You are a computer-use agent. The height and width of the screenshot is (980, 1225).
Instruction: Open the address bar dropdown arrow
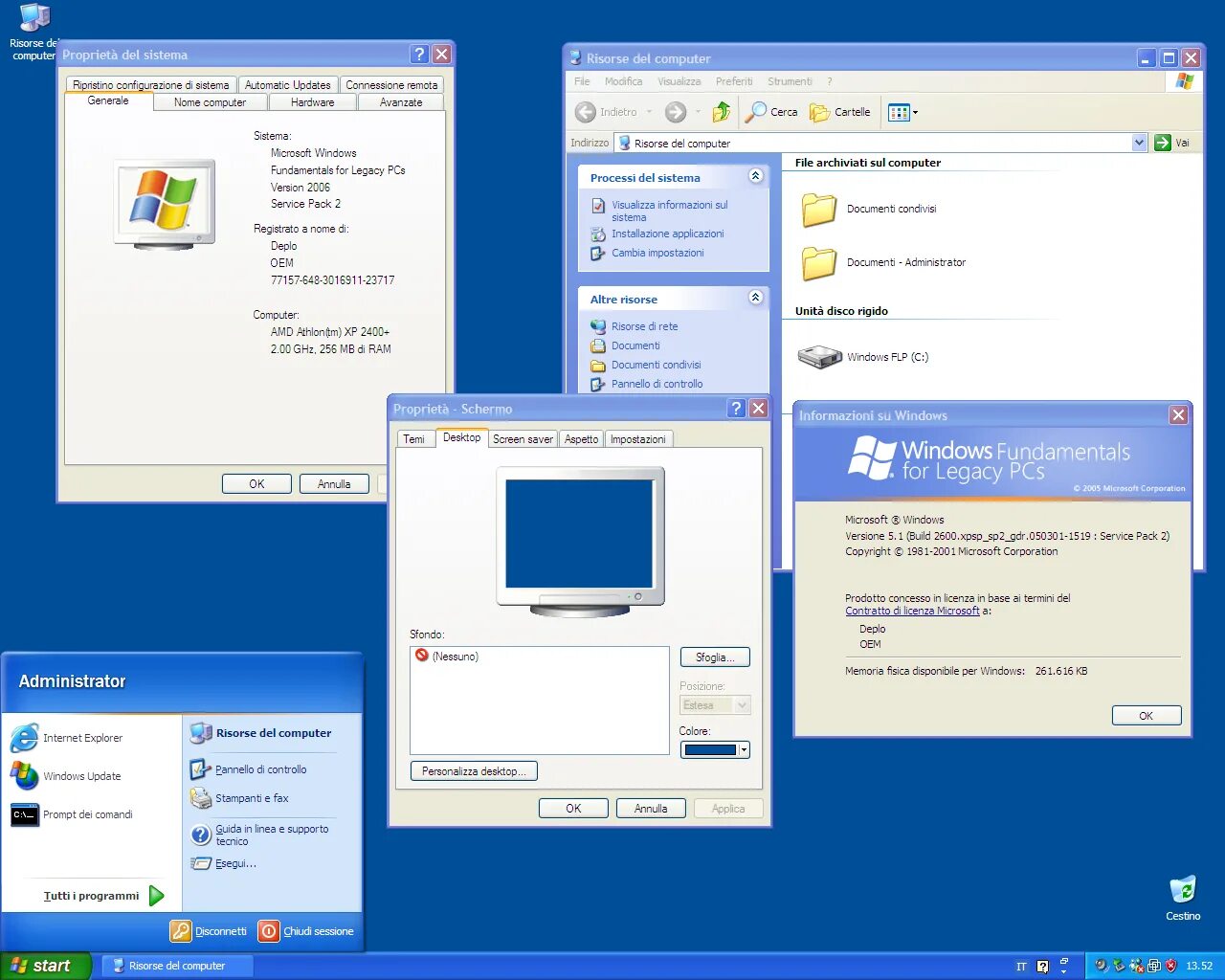[1139, 143]
